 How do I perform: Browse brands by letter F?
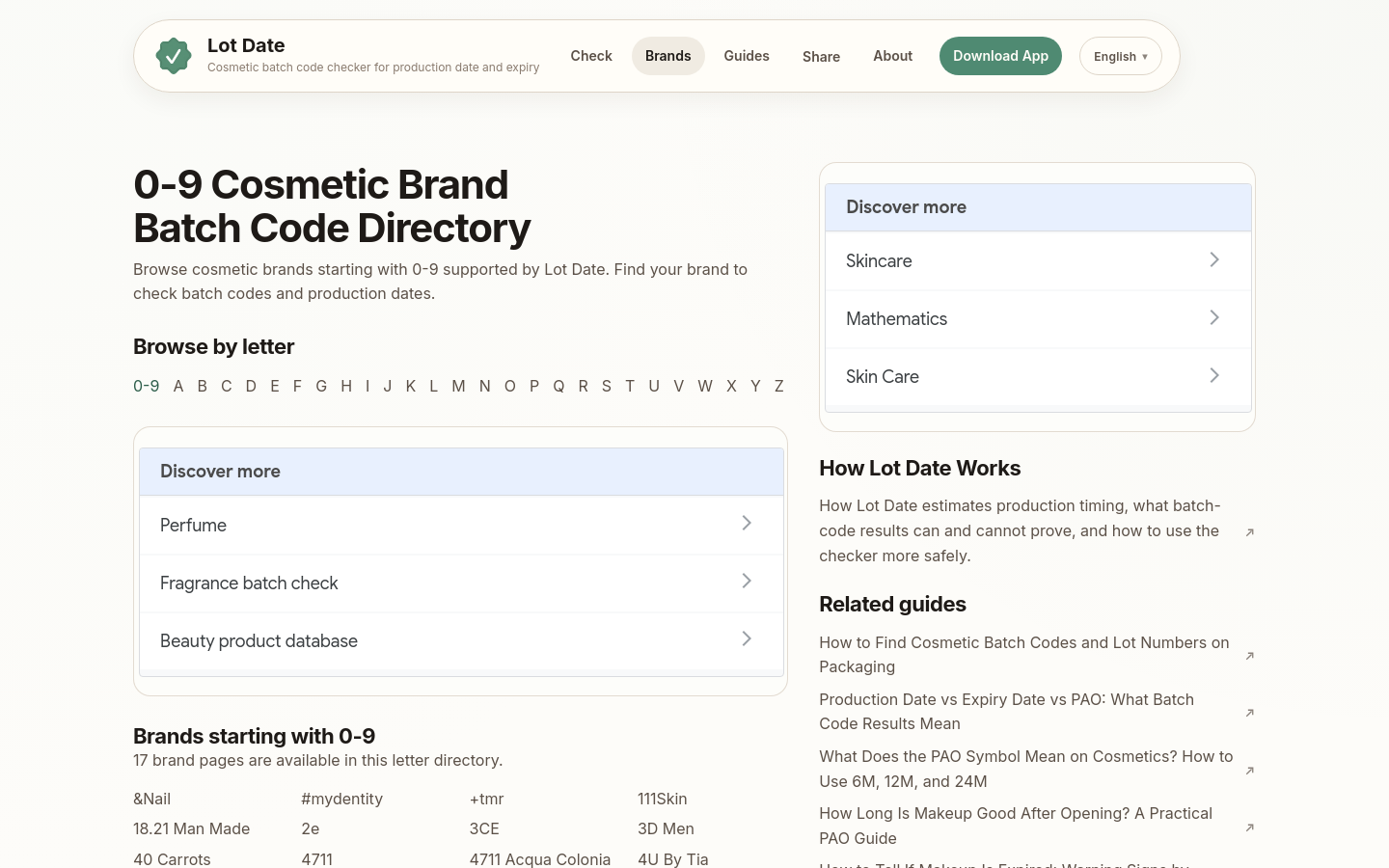pyautogui.click(x=297, y=386)
